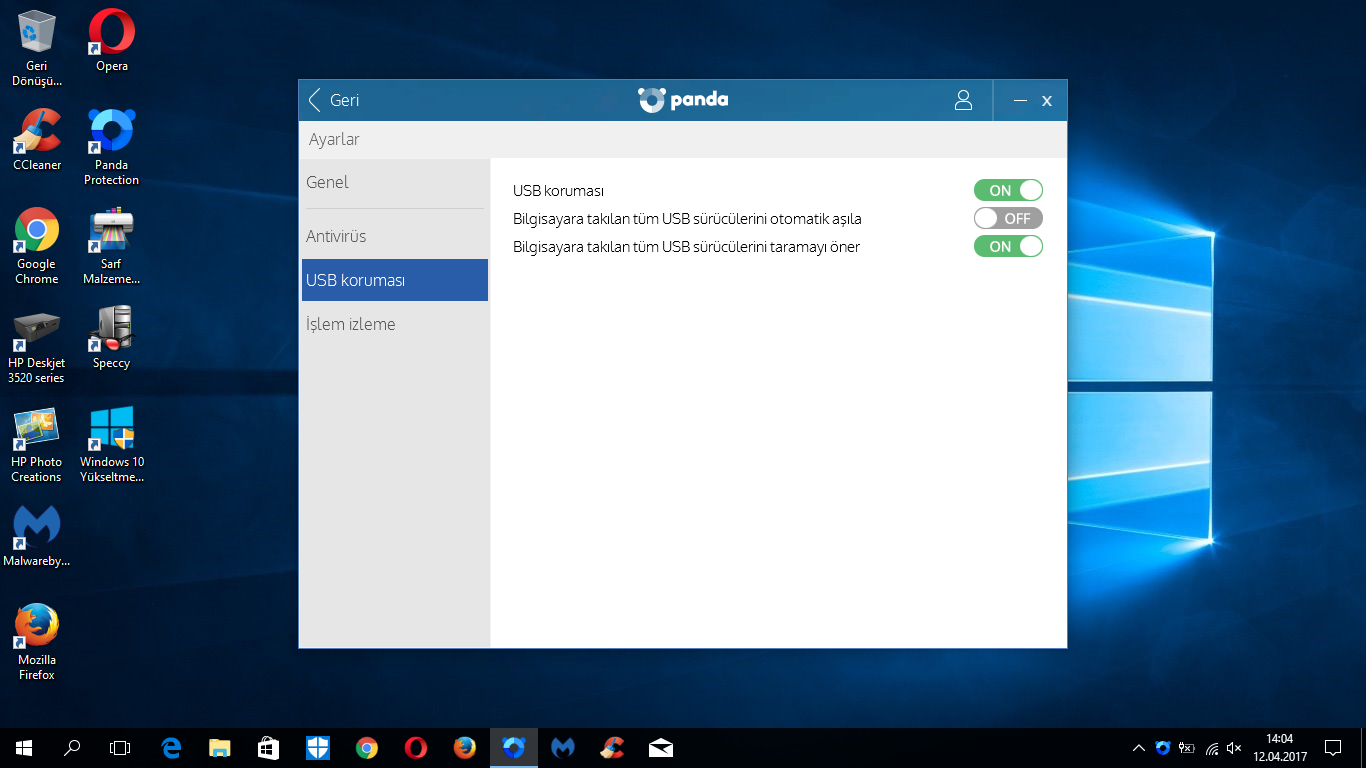1366x768 pixels.
Task: Open the Mozilla Firefox desktop shortcut
Action: [x=37, y=642]
